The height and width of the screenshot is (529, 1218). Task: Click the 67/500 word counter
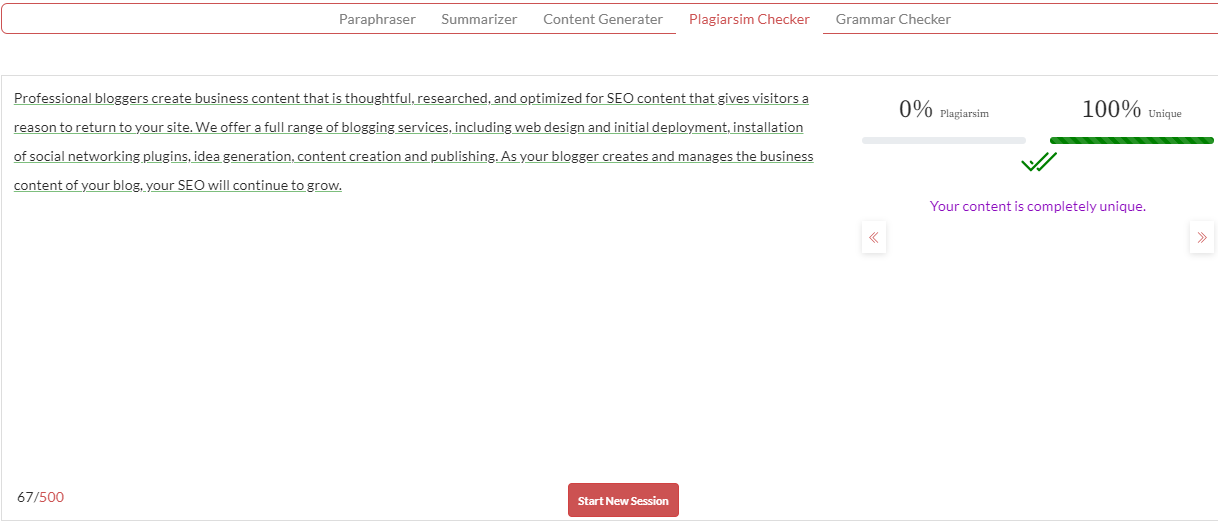pyautogui.click(x=40, y=497)
